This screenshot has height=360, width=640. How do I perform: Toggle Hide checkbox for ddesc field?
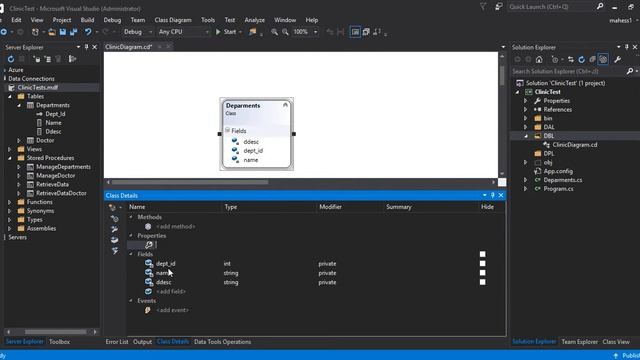pyautogui.click(x=482, y=282)
